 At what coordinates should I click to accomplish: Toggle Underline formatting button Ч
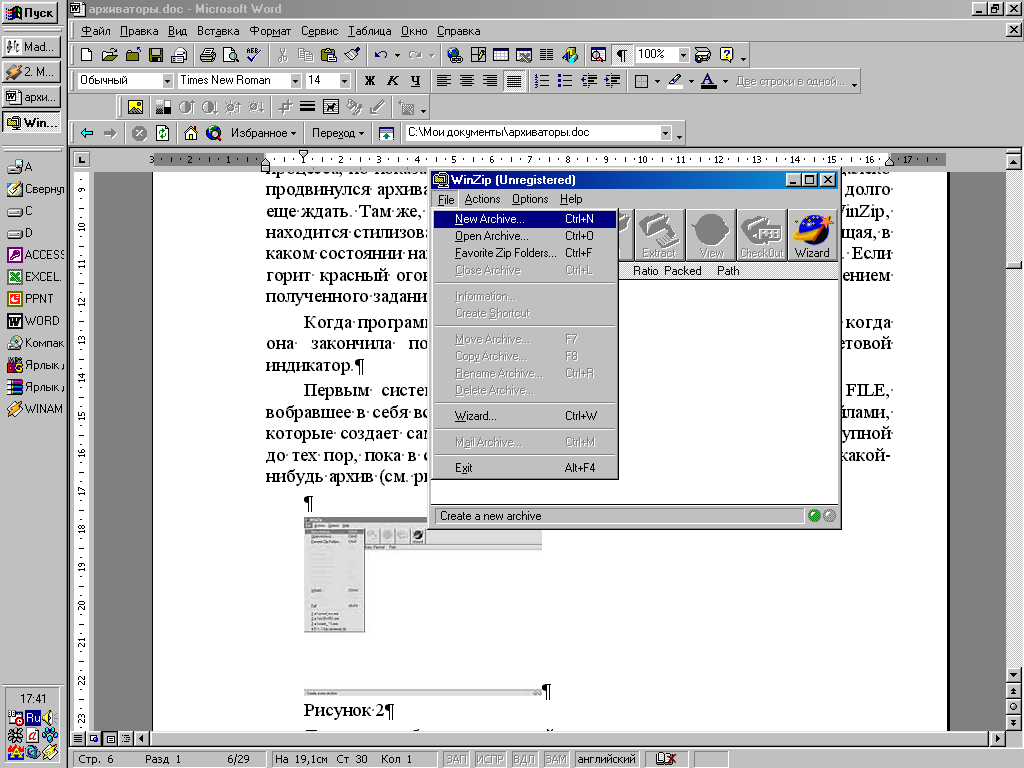(x=415, y=81)
